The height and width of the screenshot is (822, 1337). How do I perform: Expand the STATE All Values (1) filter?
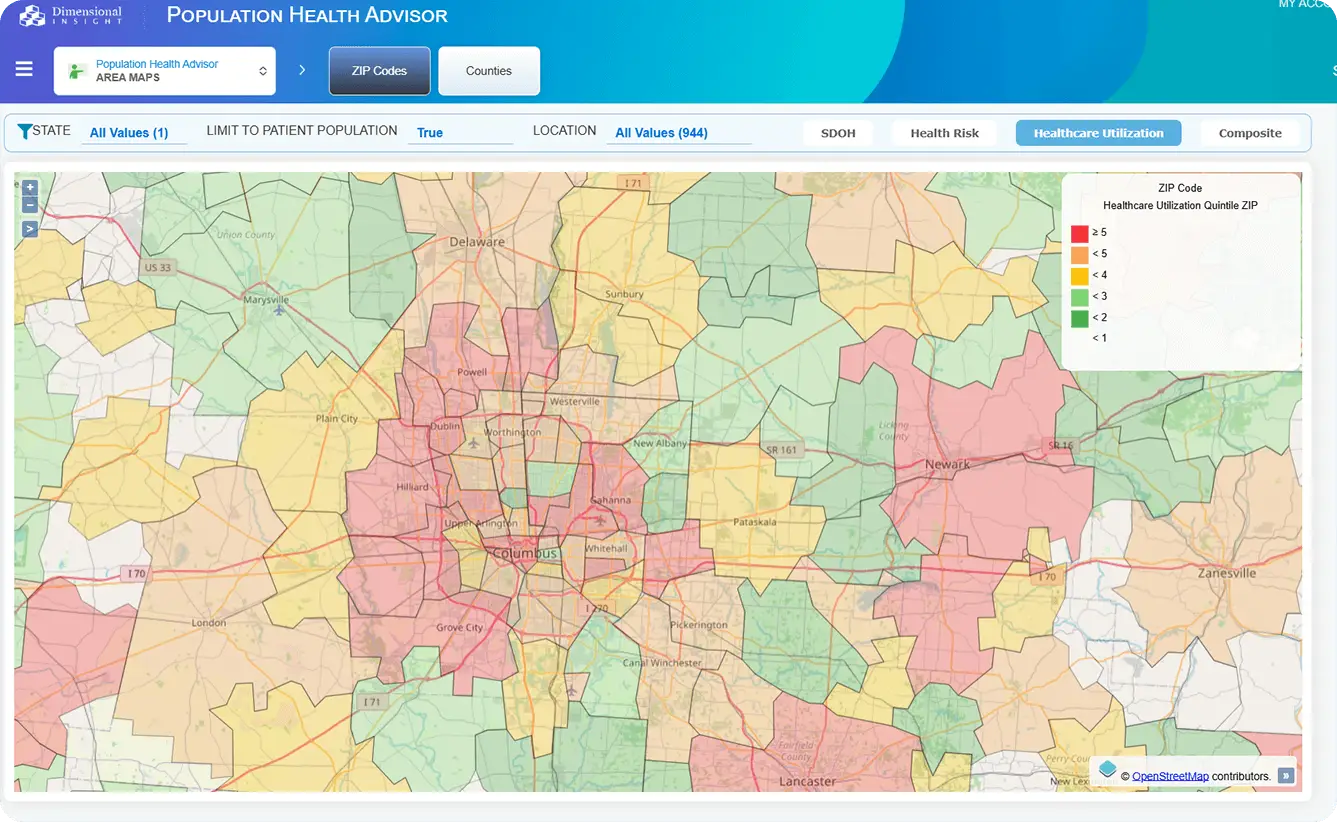129,133
